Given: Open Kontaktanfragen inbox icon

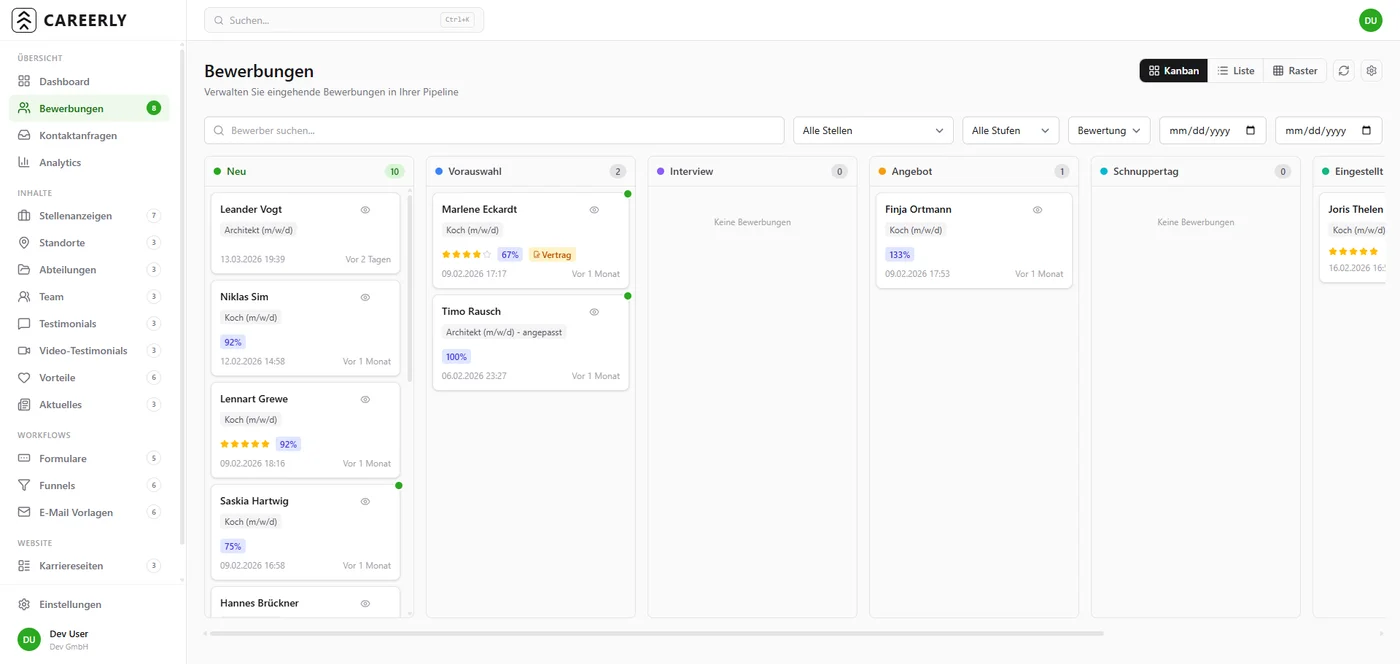Looking at the screenshot, I should click(25, 135).
